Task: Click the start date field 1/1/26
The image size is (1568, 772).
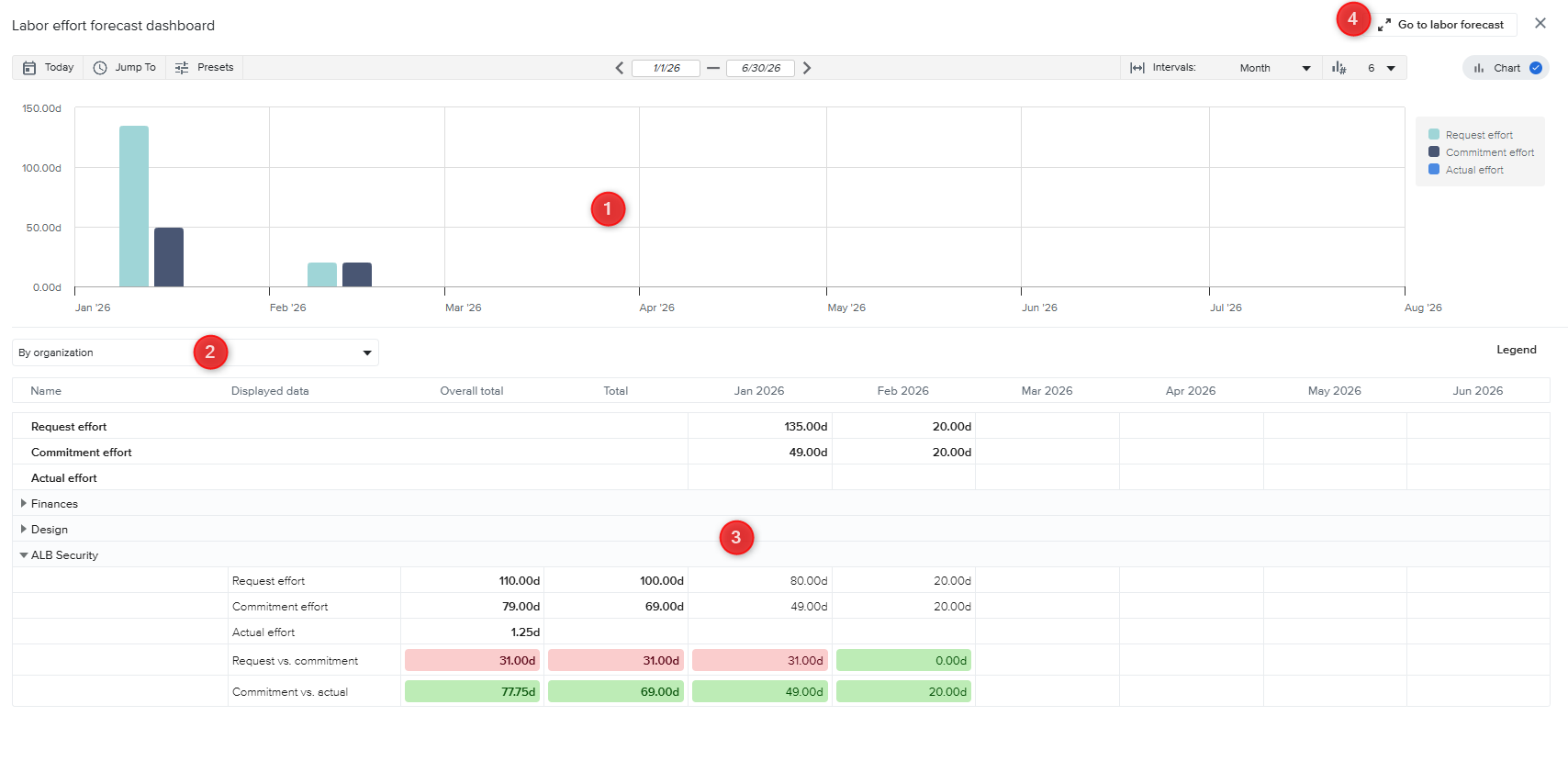Action: tap(666, 68)
